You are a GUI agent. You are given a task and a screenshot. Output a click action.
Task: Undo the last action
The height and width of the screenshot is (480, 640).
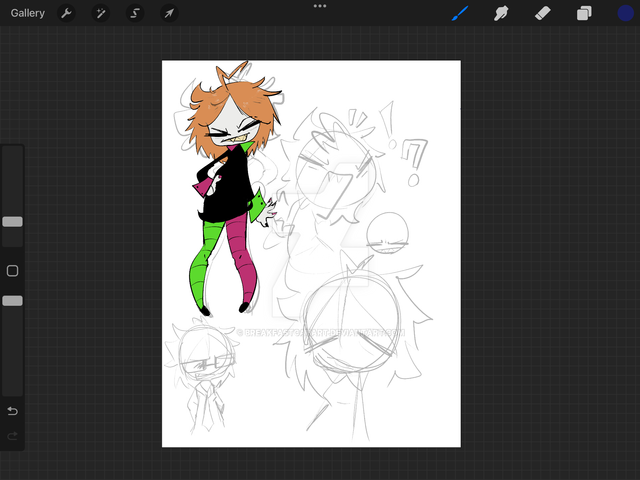(13, 411)
